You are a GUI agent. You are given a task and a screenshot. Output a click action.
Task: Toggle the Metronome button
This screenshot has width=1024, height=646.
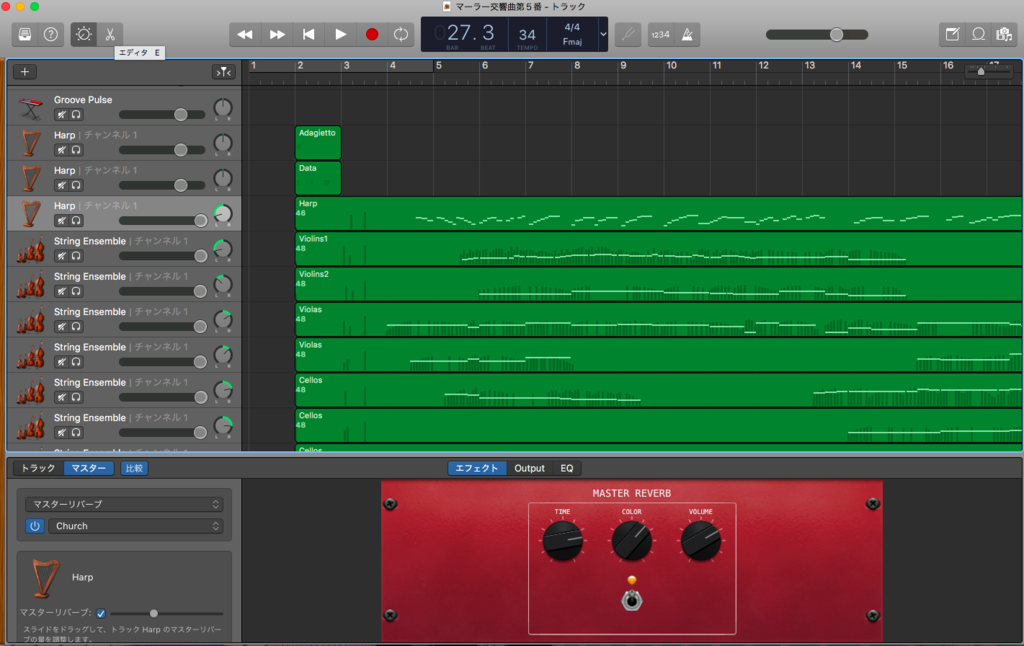point(687,34)
